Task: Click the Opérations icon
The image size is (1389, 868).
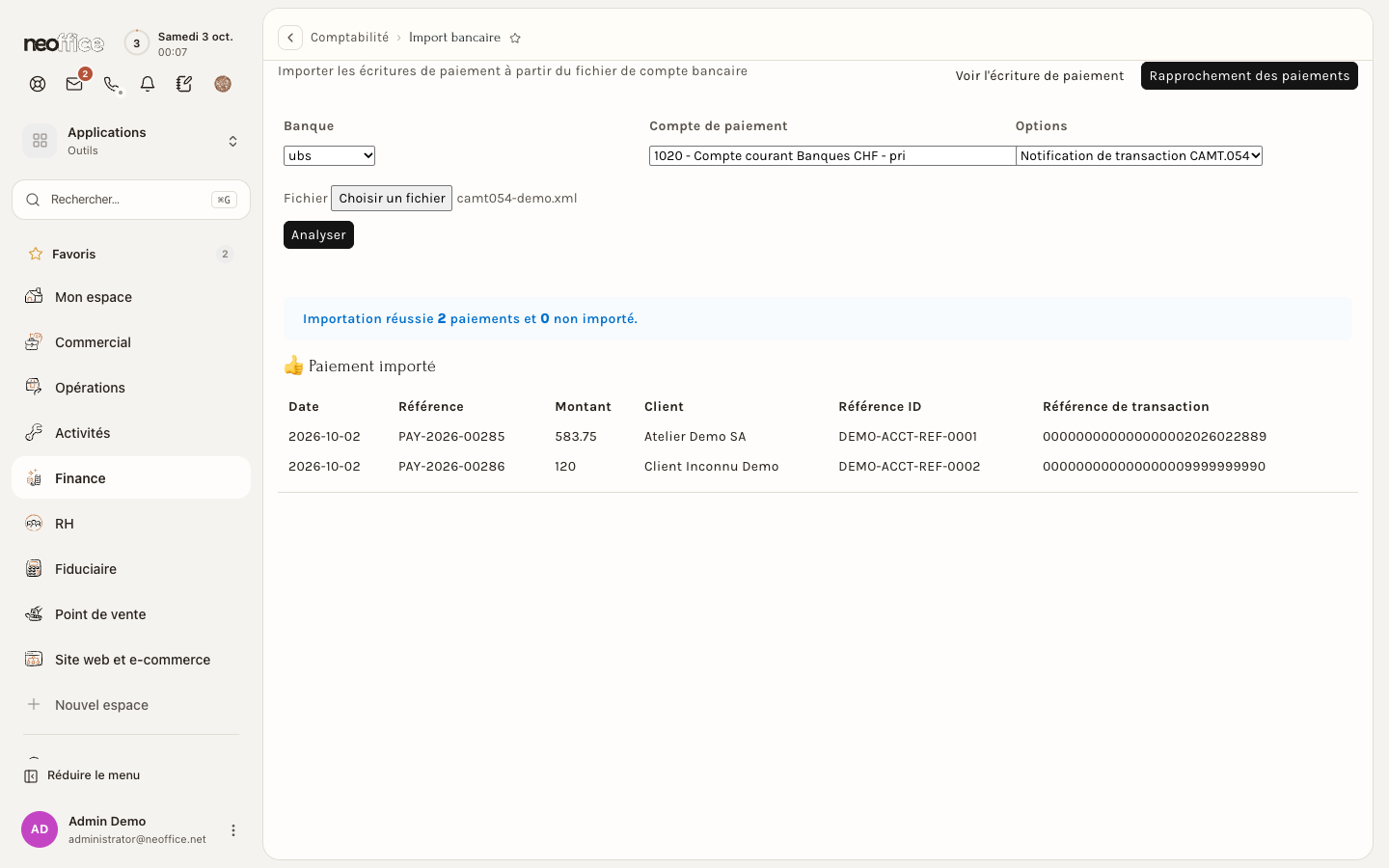Action: [x=34, y=387]
